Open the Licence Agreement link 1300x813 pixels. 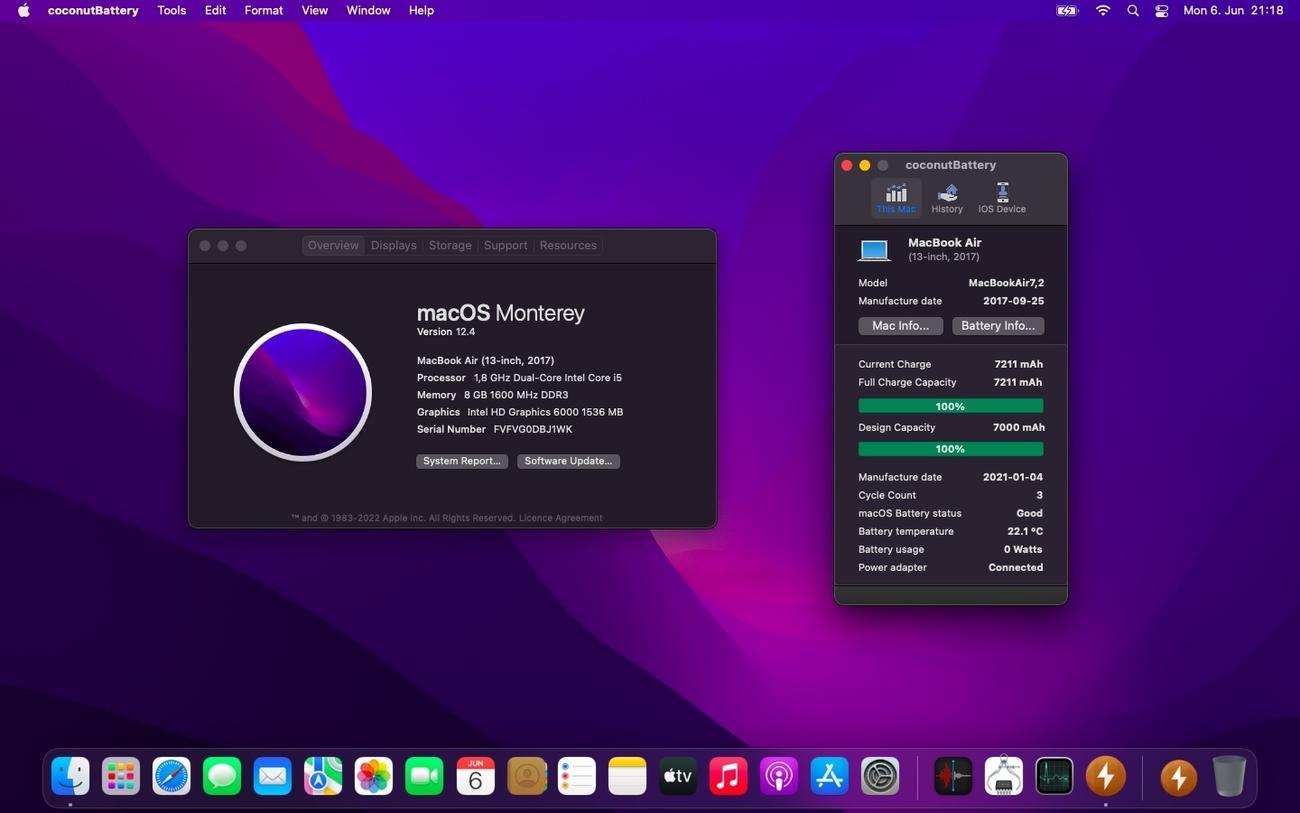coord(562,518)
